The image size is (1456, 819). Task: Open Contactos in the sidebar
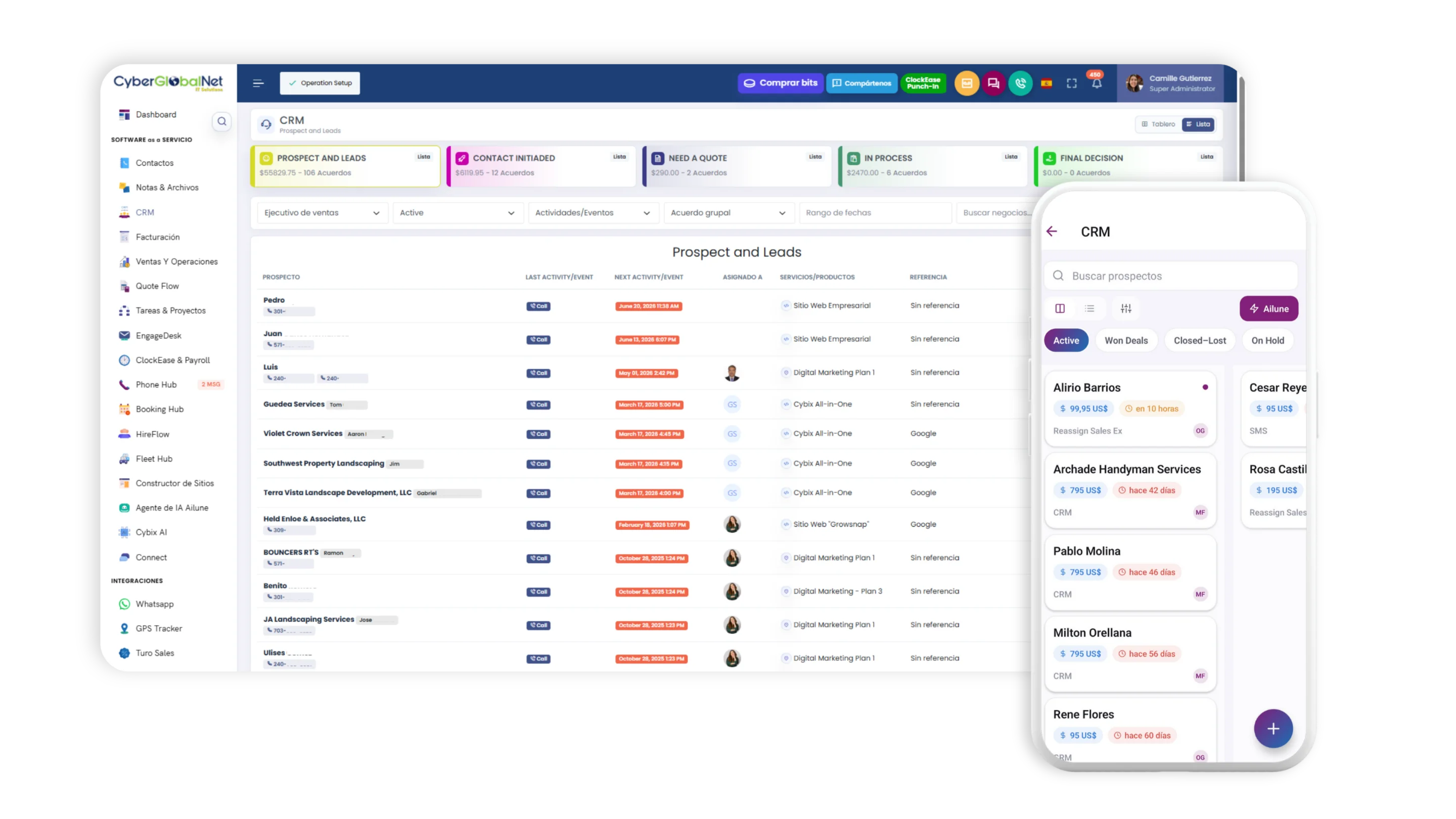(x=154, y=163)
